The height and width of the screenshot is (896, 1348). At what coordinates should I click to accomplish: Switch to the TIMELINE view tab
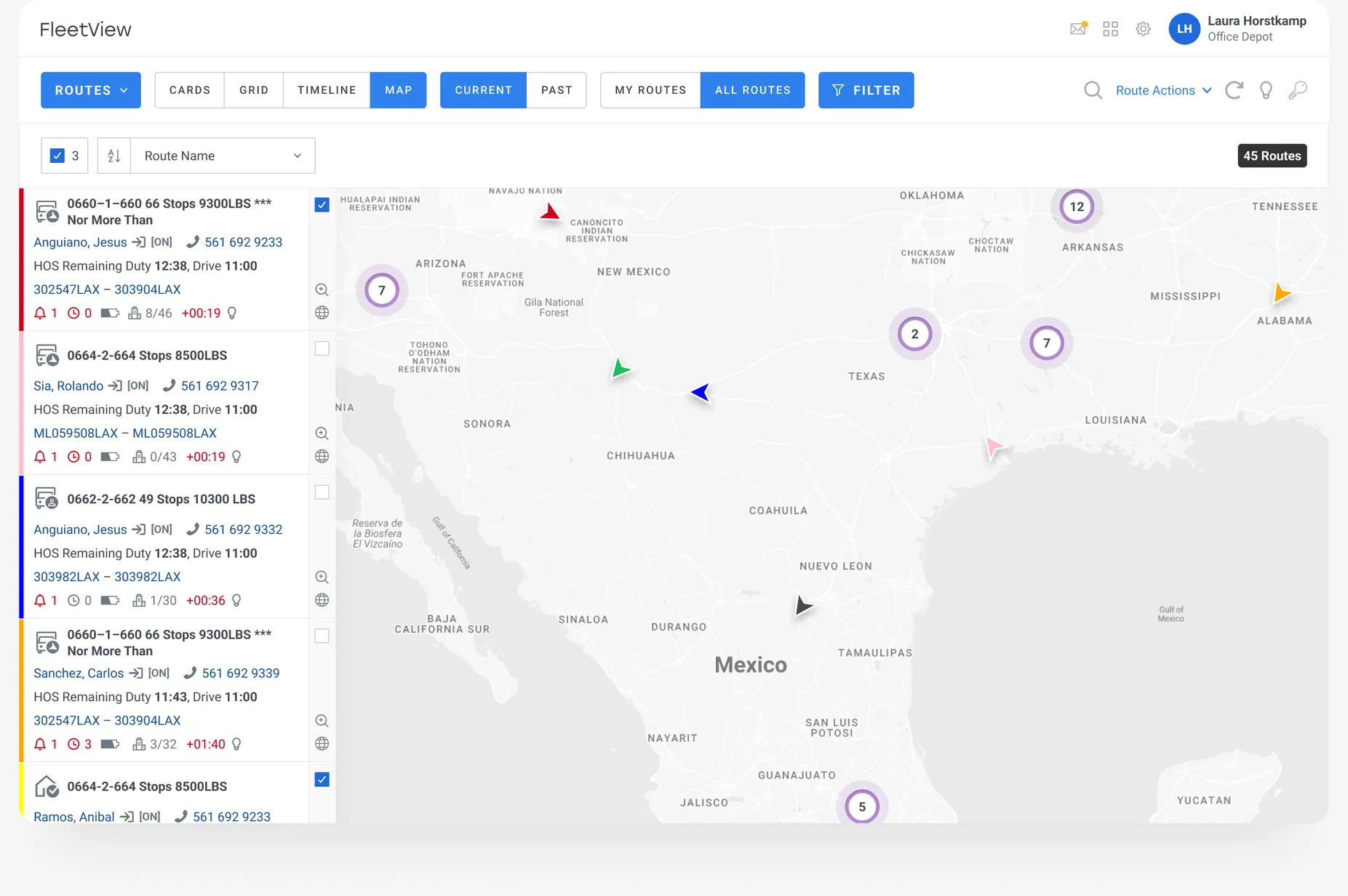click(327, 90)
